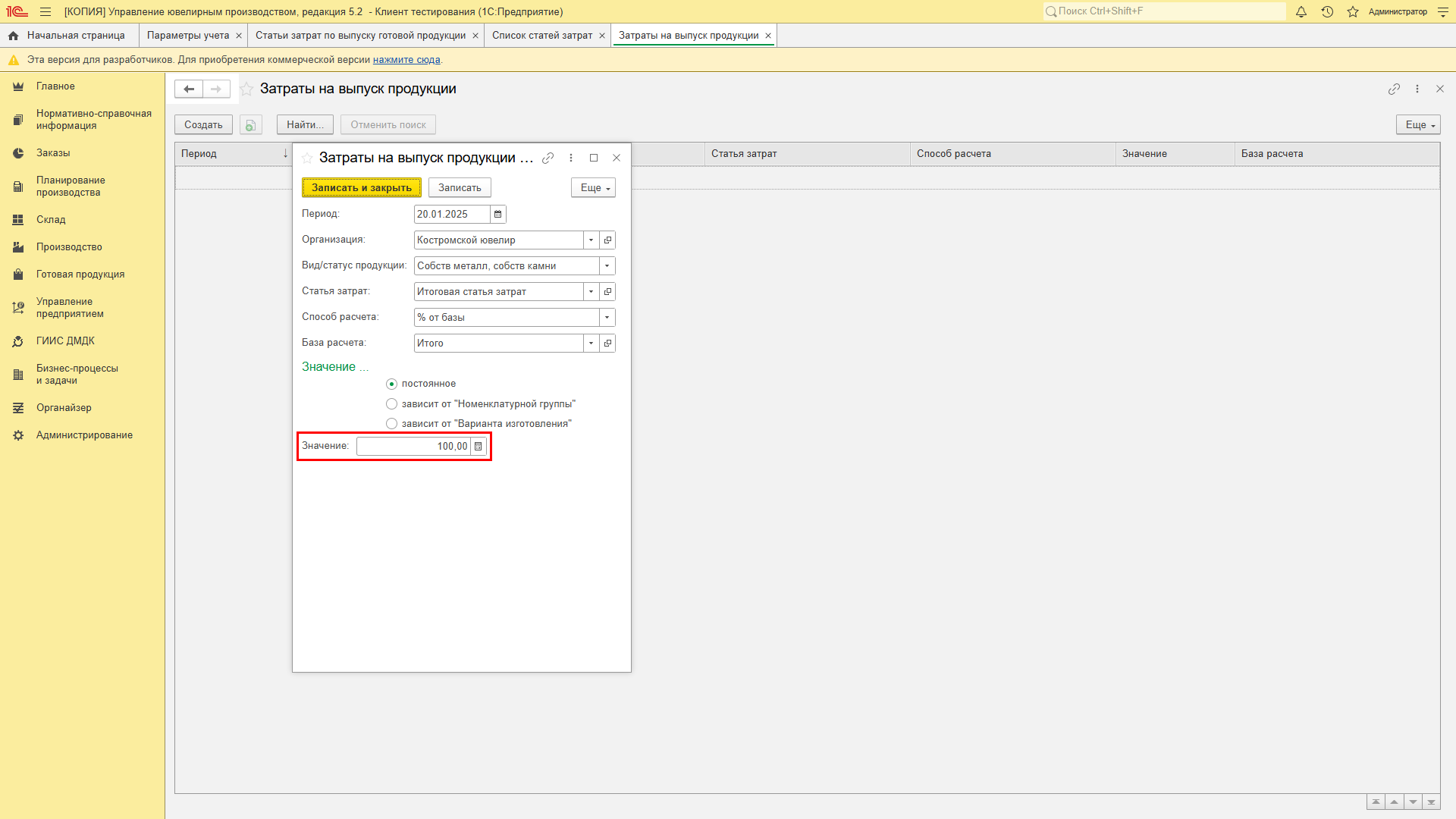The width and height of the screenshot is (1456, 819).
Task: Go forward with right arrow button
Action: click(216, 89)
